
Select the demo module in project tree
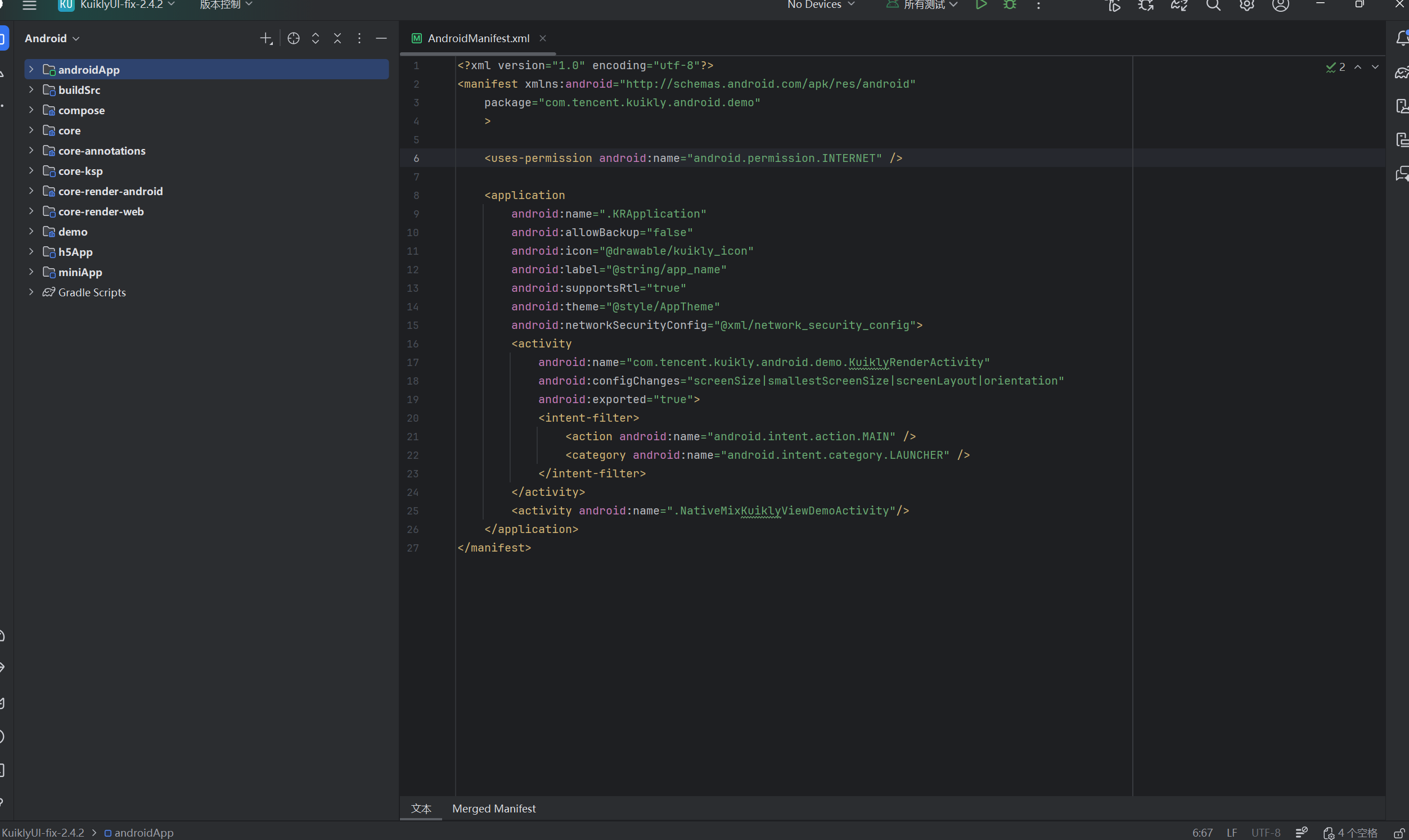[73, 232]
